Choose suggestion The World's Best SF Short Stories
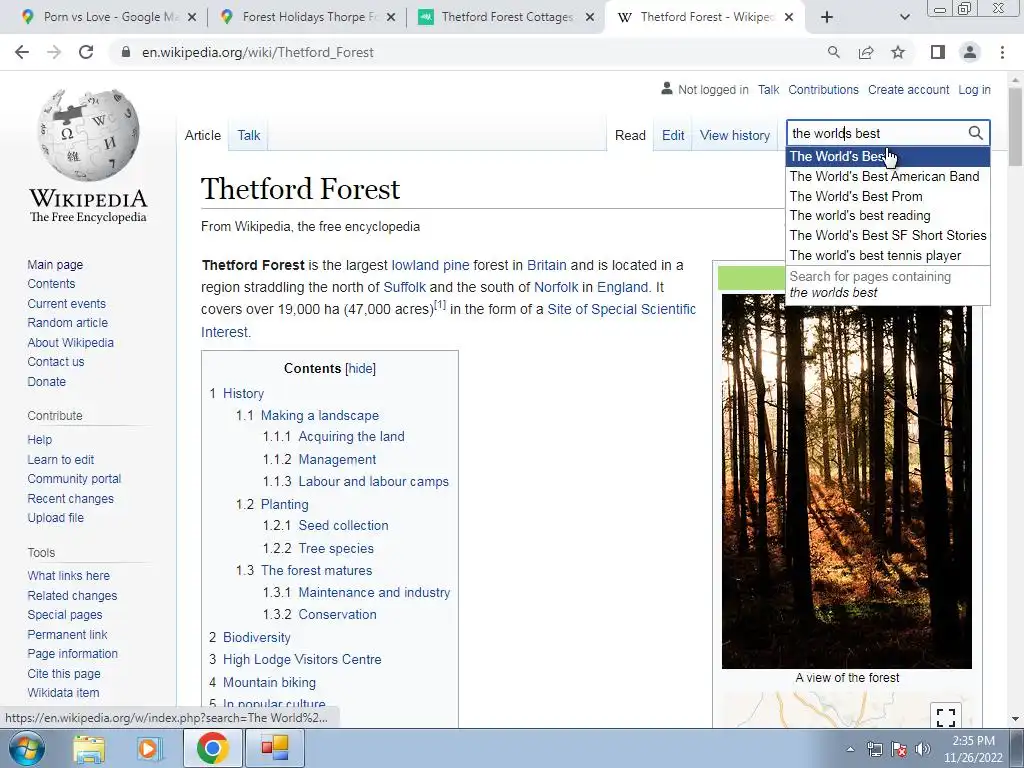The width and height of the screenshot is (1024, 768). [x=888, y=235]
